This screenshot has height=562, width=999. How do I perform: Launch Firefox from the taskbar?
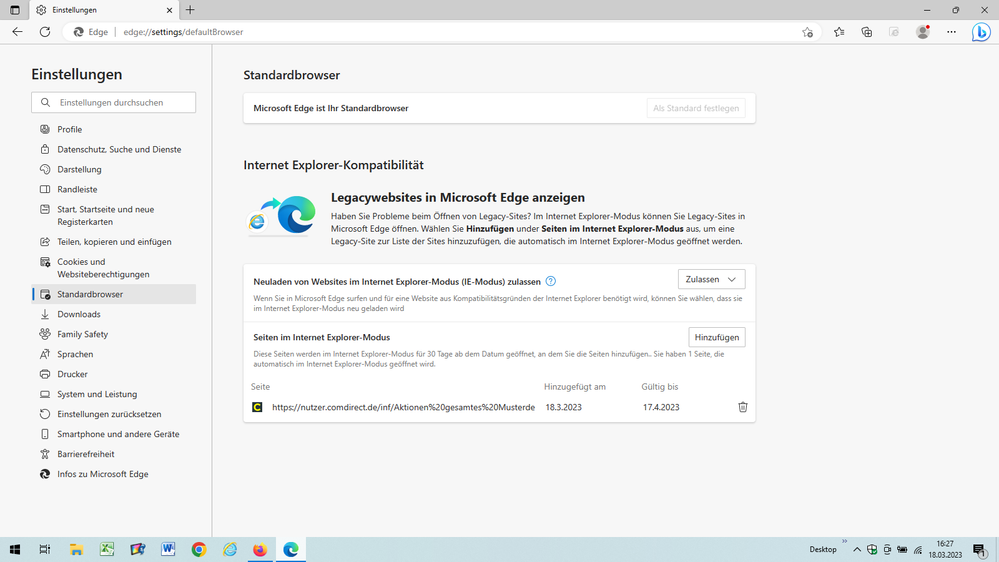[260, 550]
